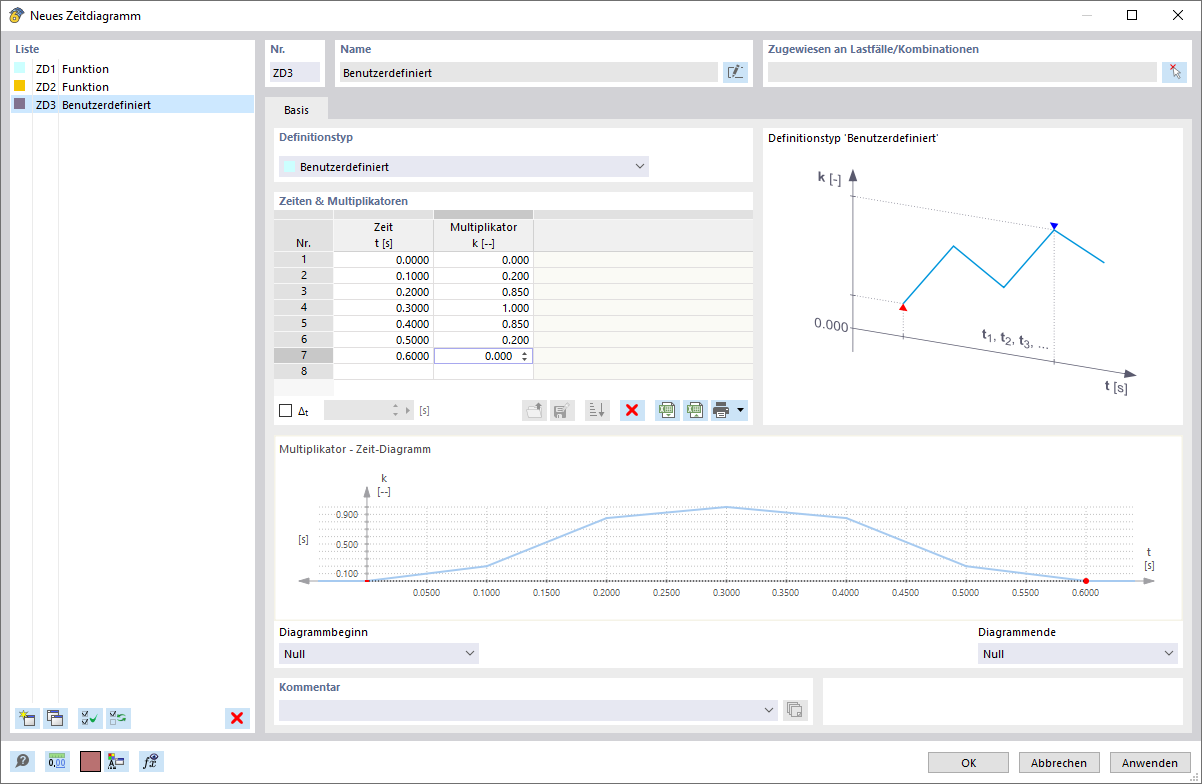
Task: Click the first Excel icon under the table
Action: pyautogui.click(x=667, y=410)
